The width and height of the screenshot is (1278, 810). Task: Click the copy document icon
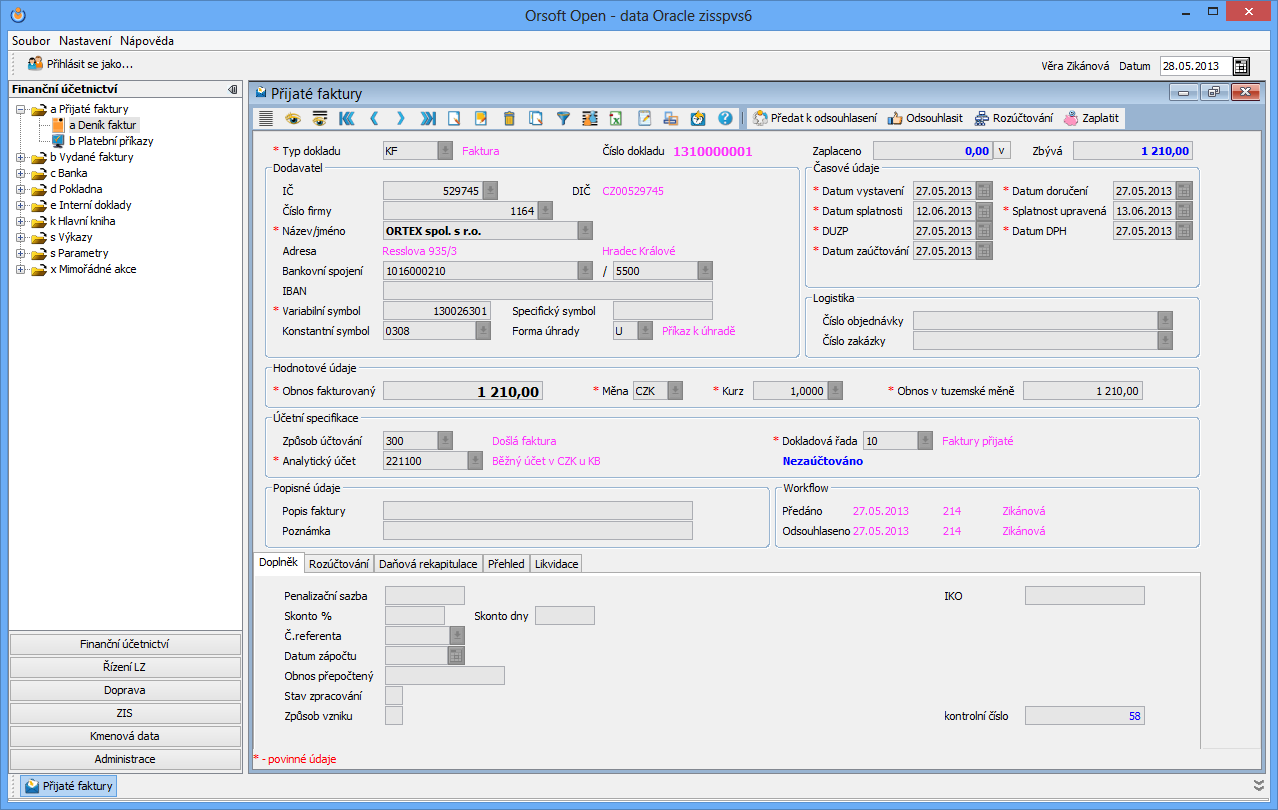coord(536,118)
